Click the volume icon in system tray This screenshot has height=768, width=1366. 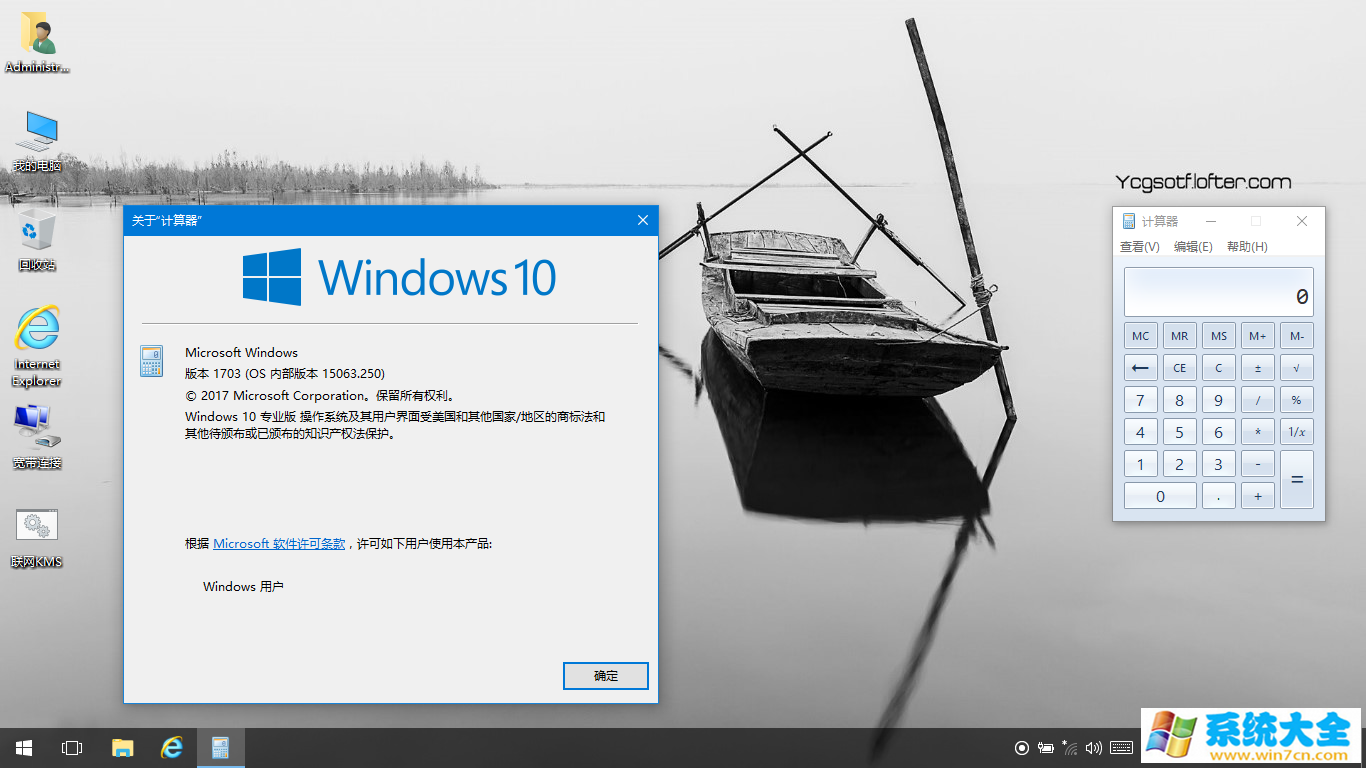click(1094, 748)
